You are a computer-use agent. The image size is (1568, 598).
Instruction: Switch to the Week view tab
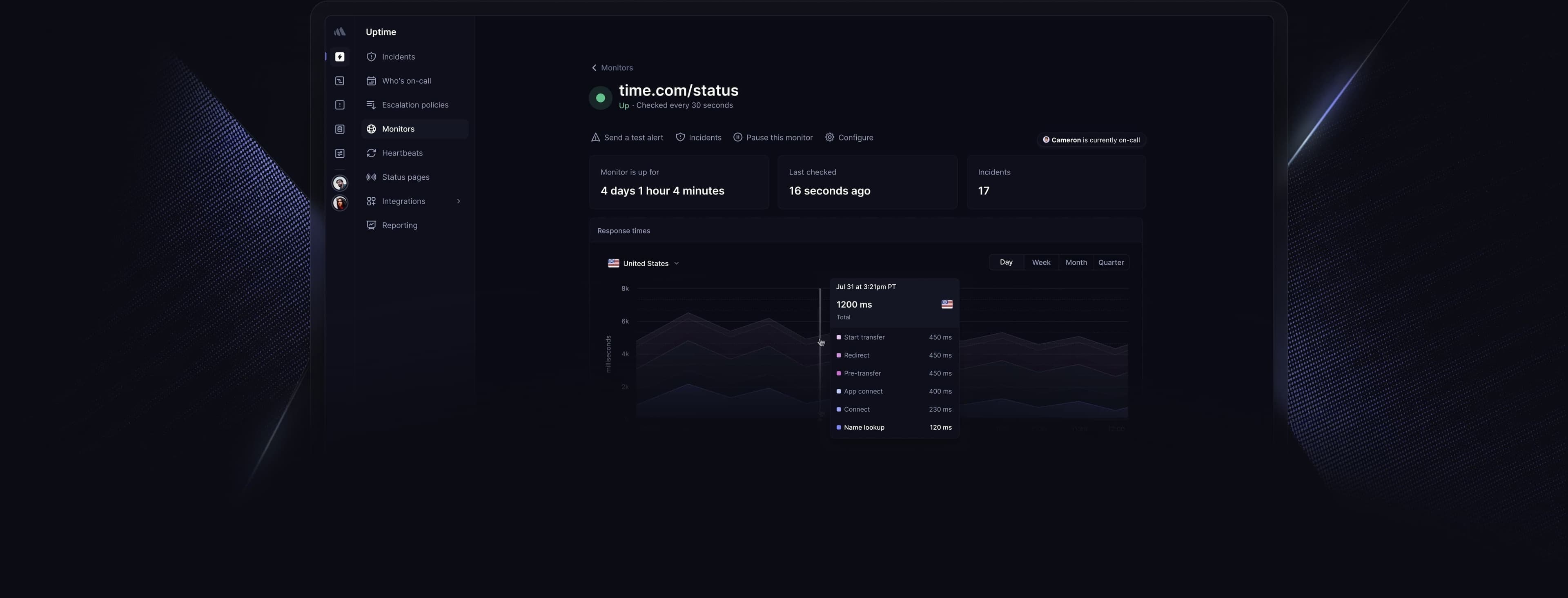pos(1041,262)
